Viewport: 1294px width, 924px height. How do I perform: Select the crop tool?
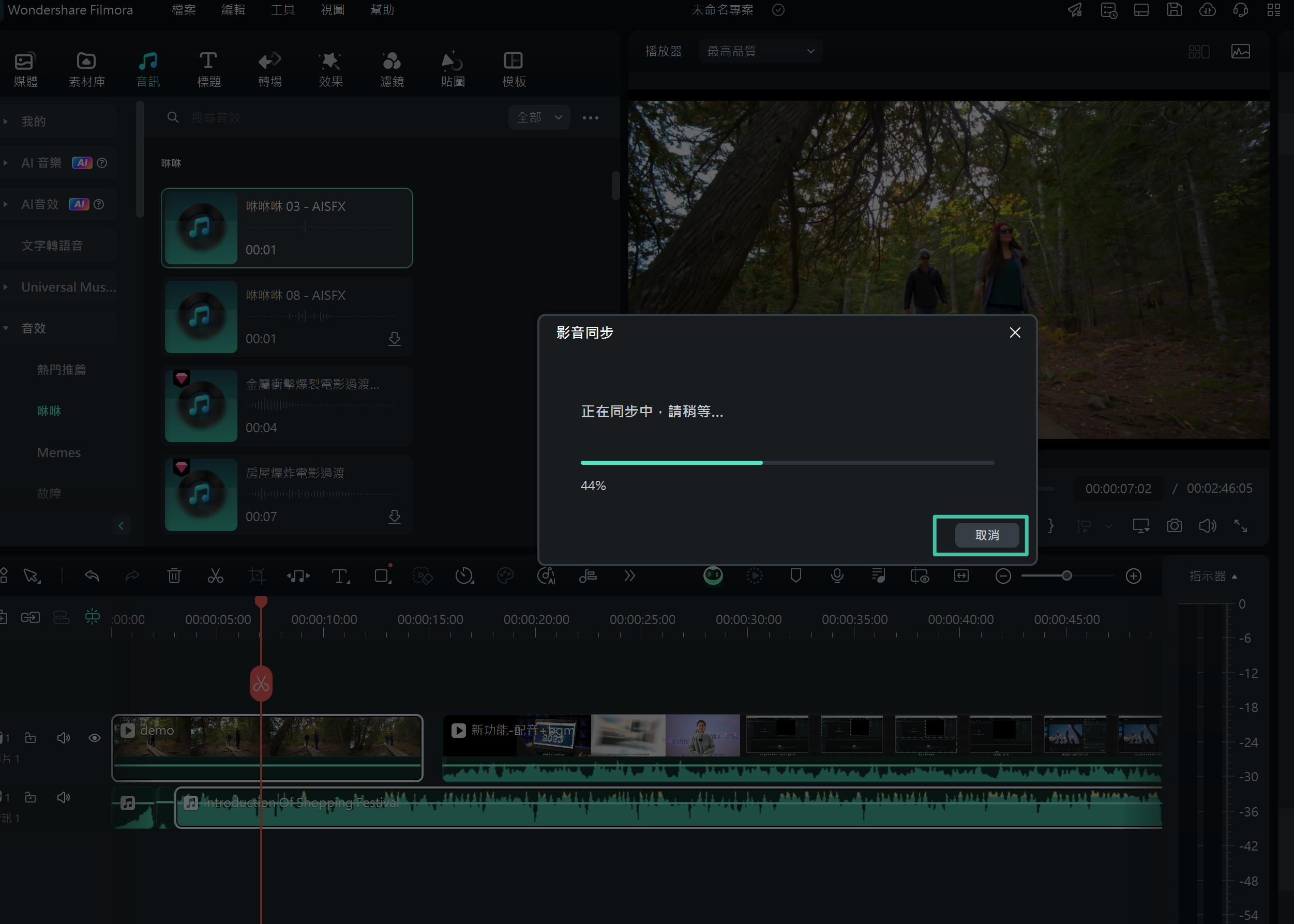click(x=257, y=576)
